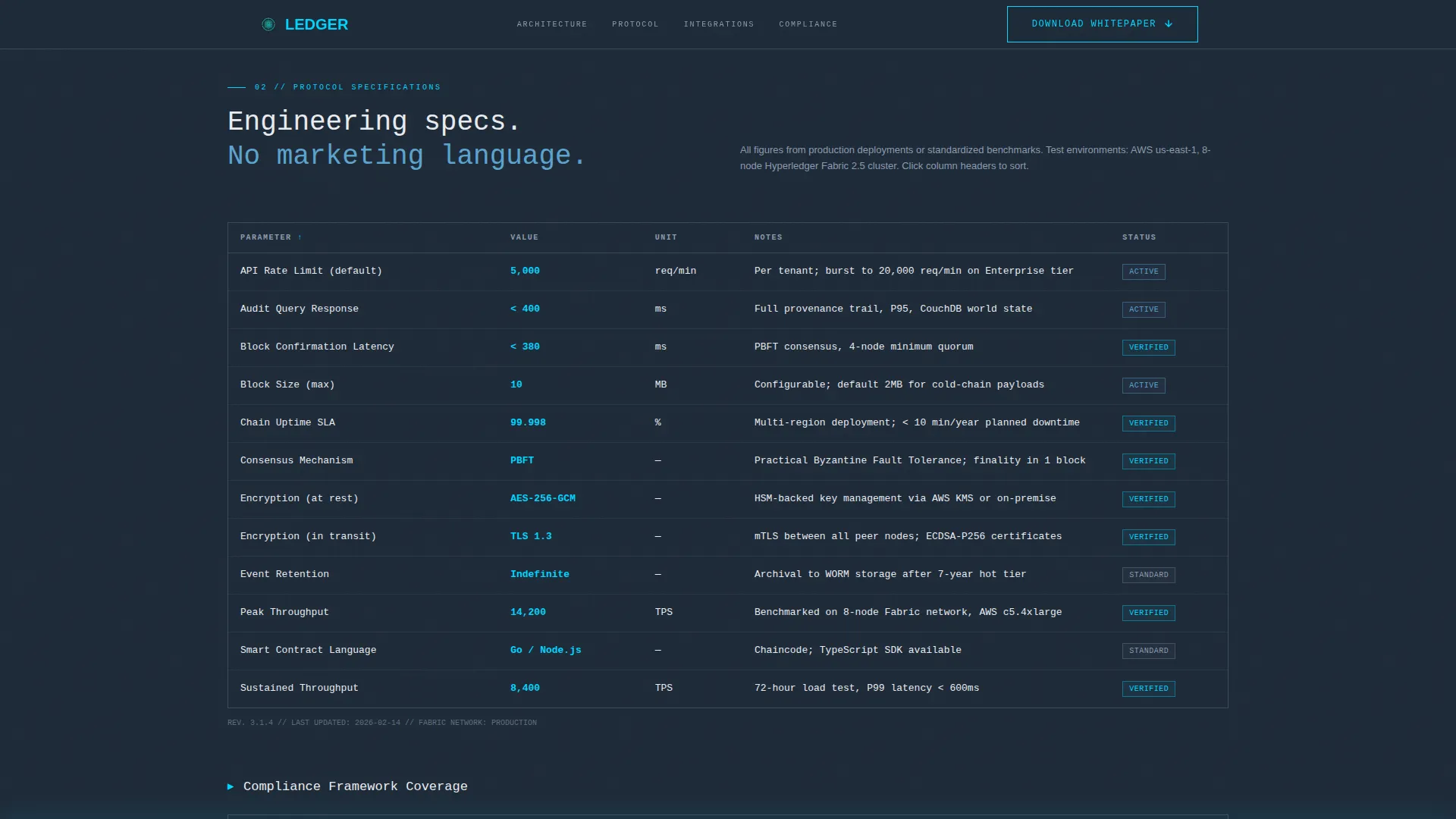Click the revision footer text REV. 3.1.4
This screenshot has height=819, width=1456.
pyautogui.click(x=382, y=723)
